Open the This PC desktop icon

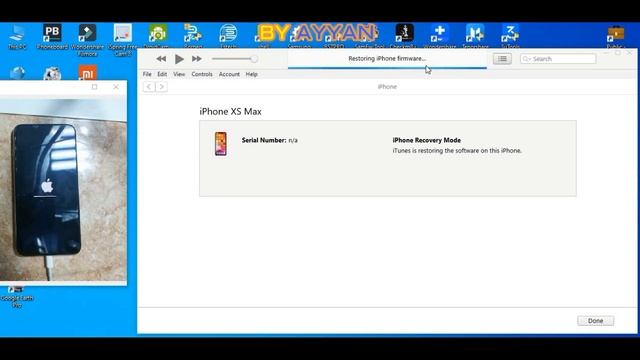17,37
